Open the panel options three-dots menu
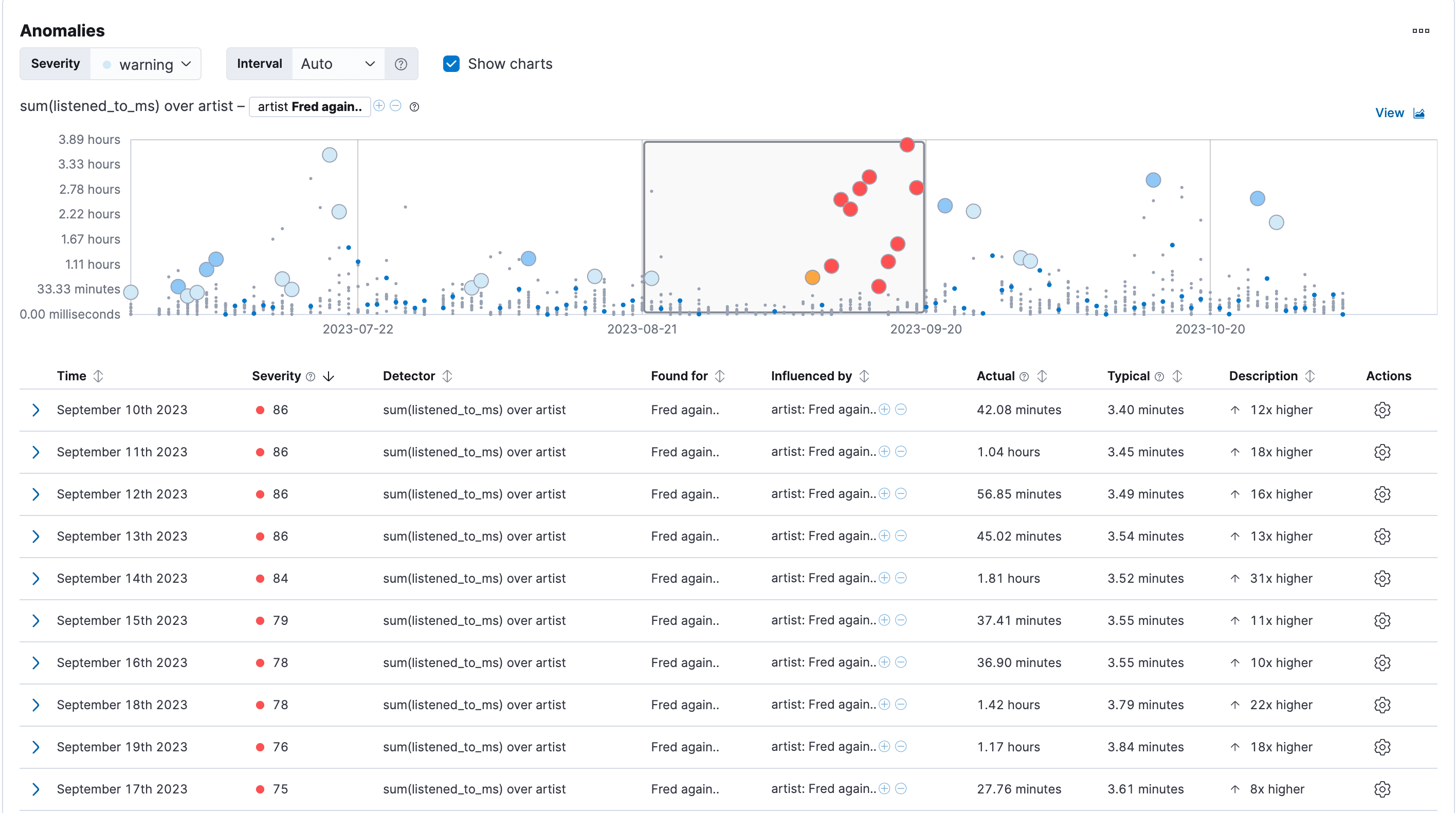The height and width of the screenshot is (813, 1456). click(x=1421, y=30)
